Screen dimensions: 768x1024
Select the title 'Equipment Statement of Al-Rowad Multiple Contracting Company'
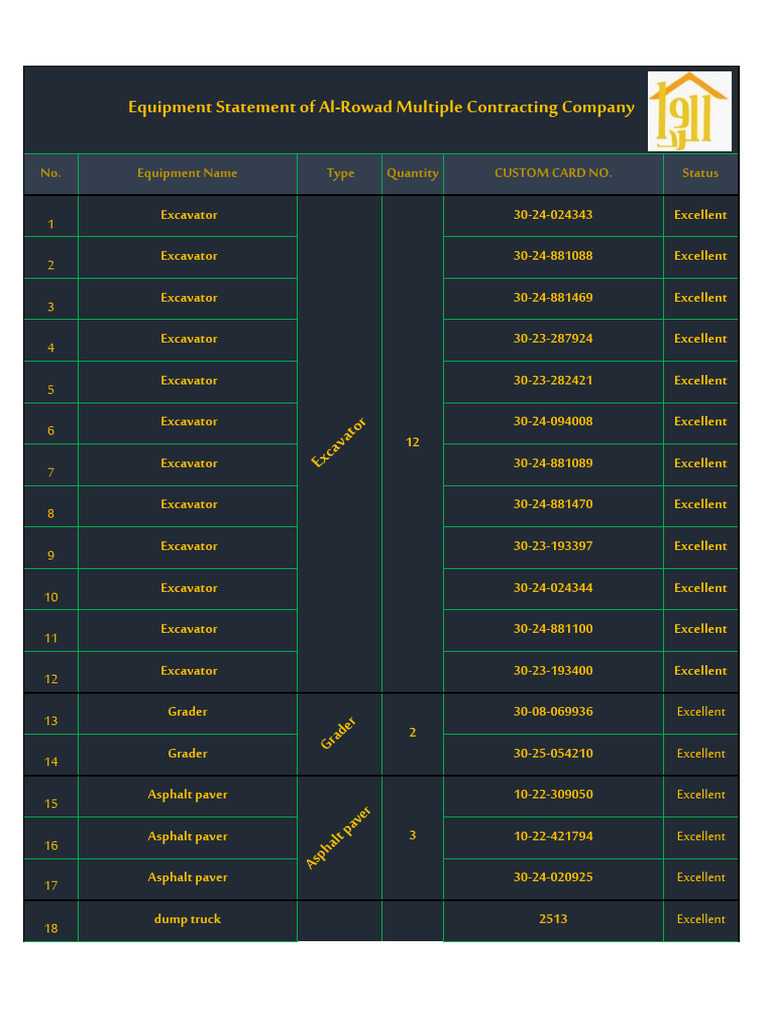point(381,107)
